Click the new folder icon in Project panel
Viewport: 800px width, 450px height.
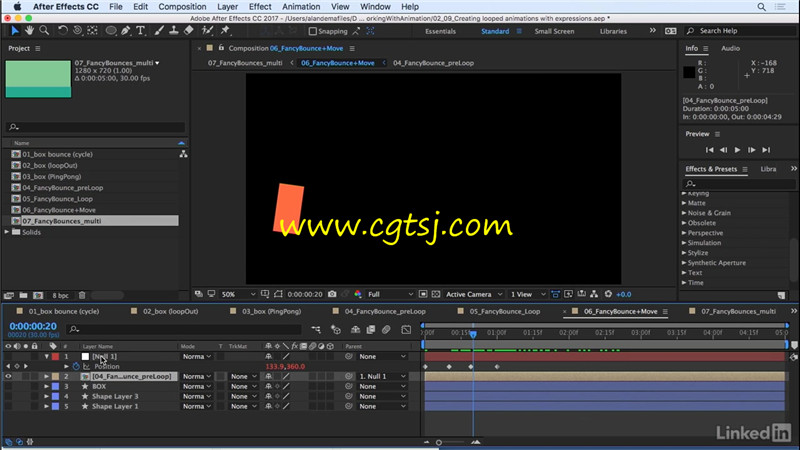pos(23,295)
